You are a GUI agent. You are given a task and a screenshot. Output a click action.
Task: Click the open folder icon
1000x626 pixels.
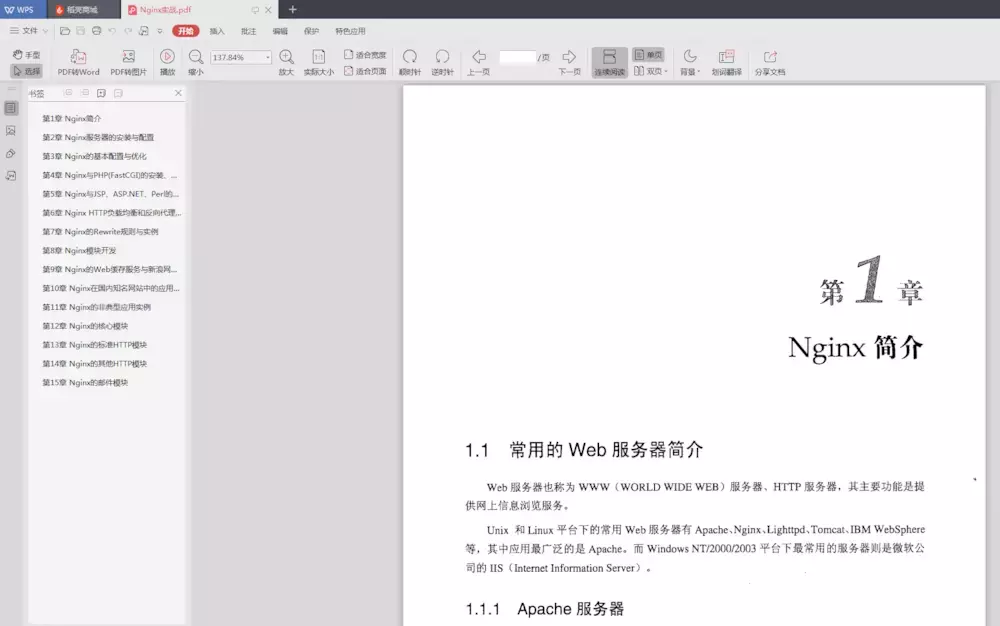(65, 31)
